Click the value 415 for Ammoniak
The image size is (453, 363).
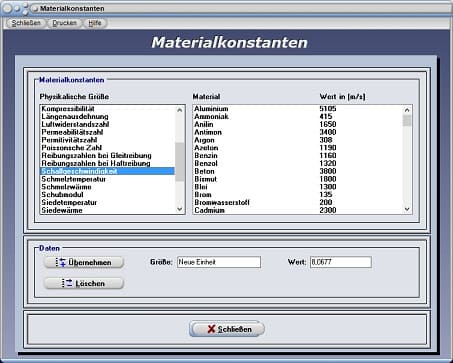(326, 117)
